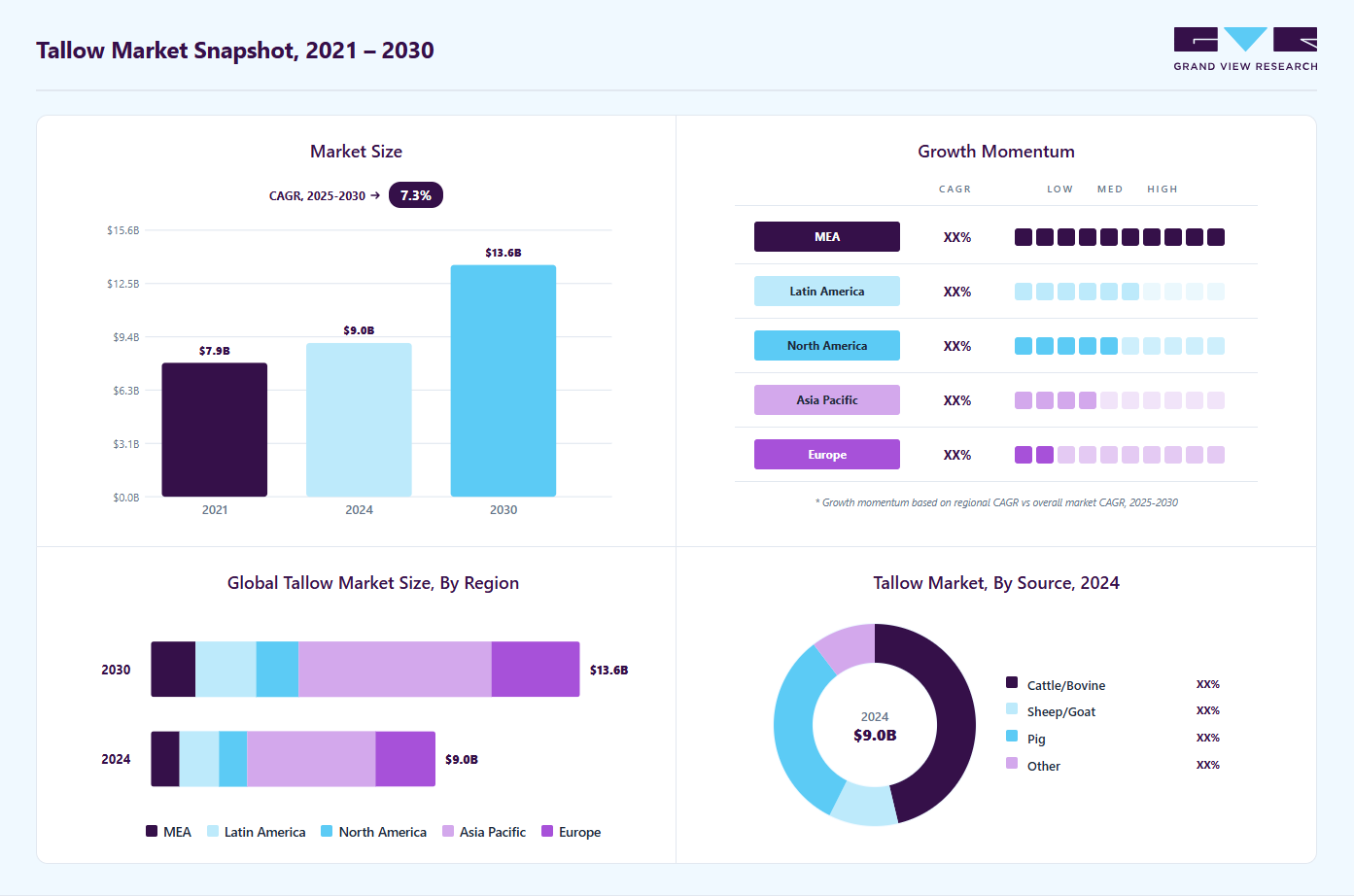This screenshot has height=896, width=1354.
Task: Click the Other source XX% share value
Action: point(1208,765)
